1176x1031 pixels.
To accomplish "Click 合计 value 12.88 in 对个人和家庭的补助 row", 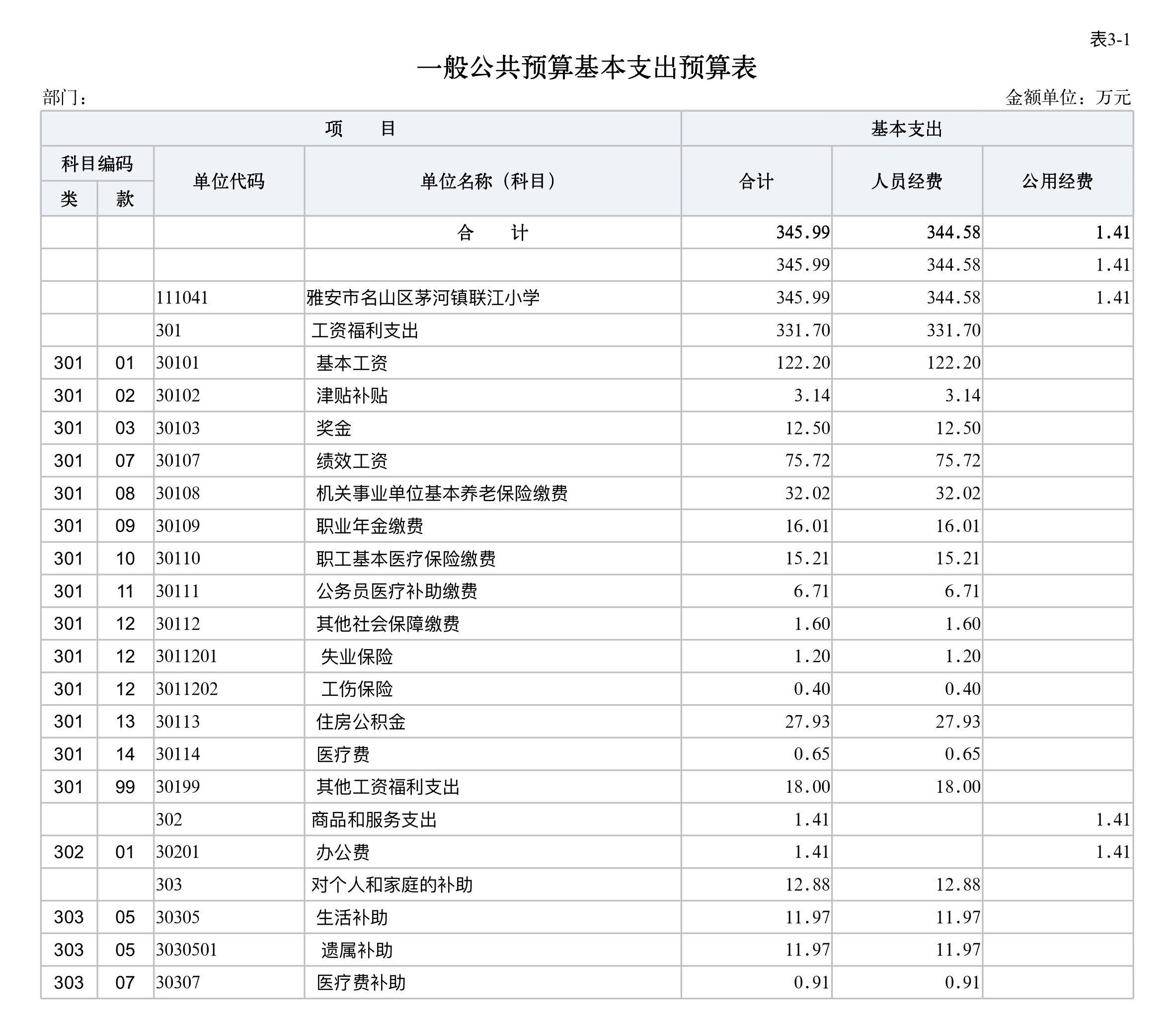I will tap(808, 884).
